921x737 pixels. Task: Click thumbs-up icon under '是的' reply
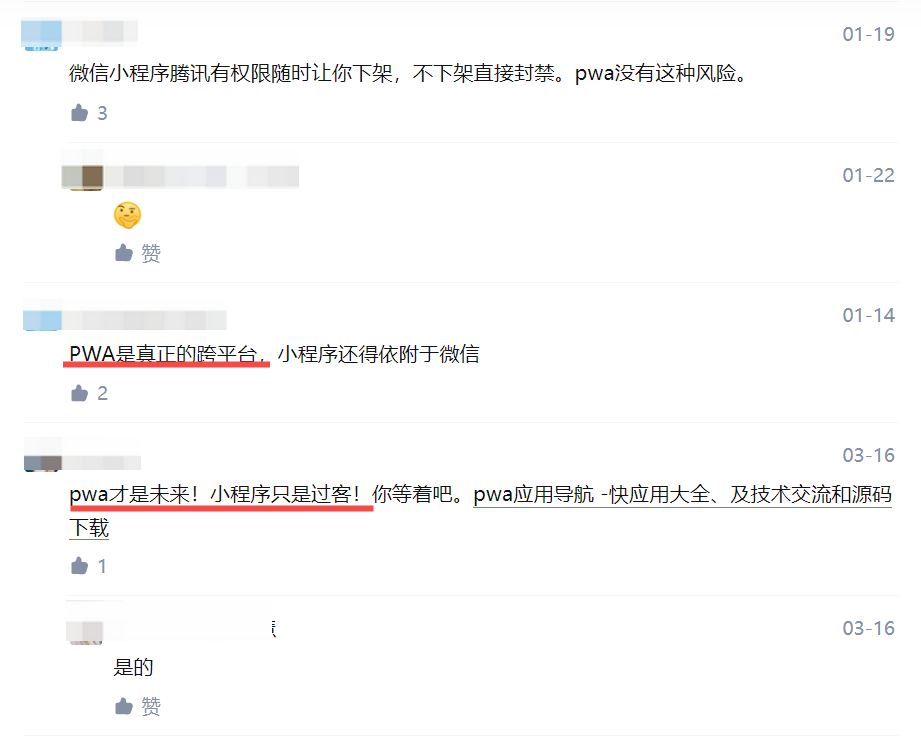point(123,706)
